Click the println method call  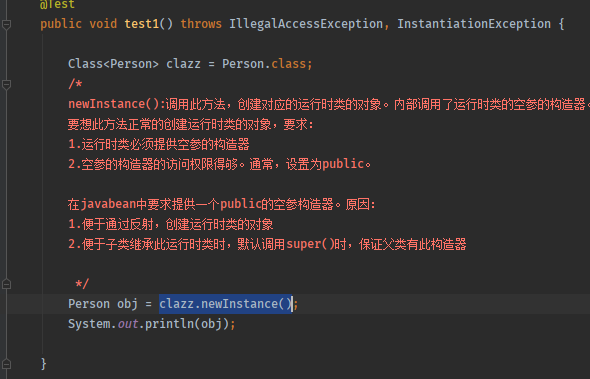tap(169, 324)
